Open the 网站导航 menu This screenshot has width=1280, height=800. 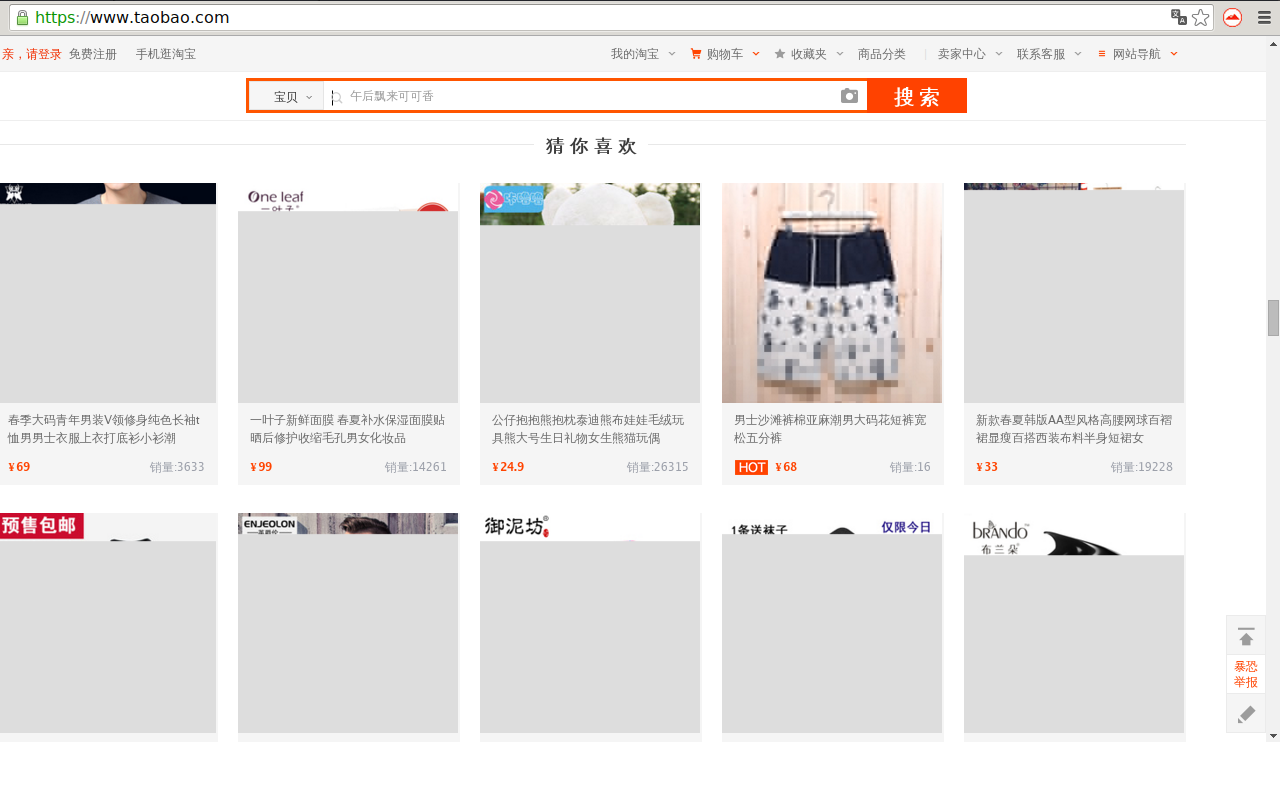pyautogui.click(x=1137, y=54)
